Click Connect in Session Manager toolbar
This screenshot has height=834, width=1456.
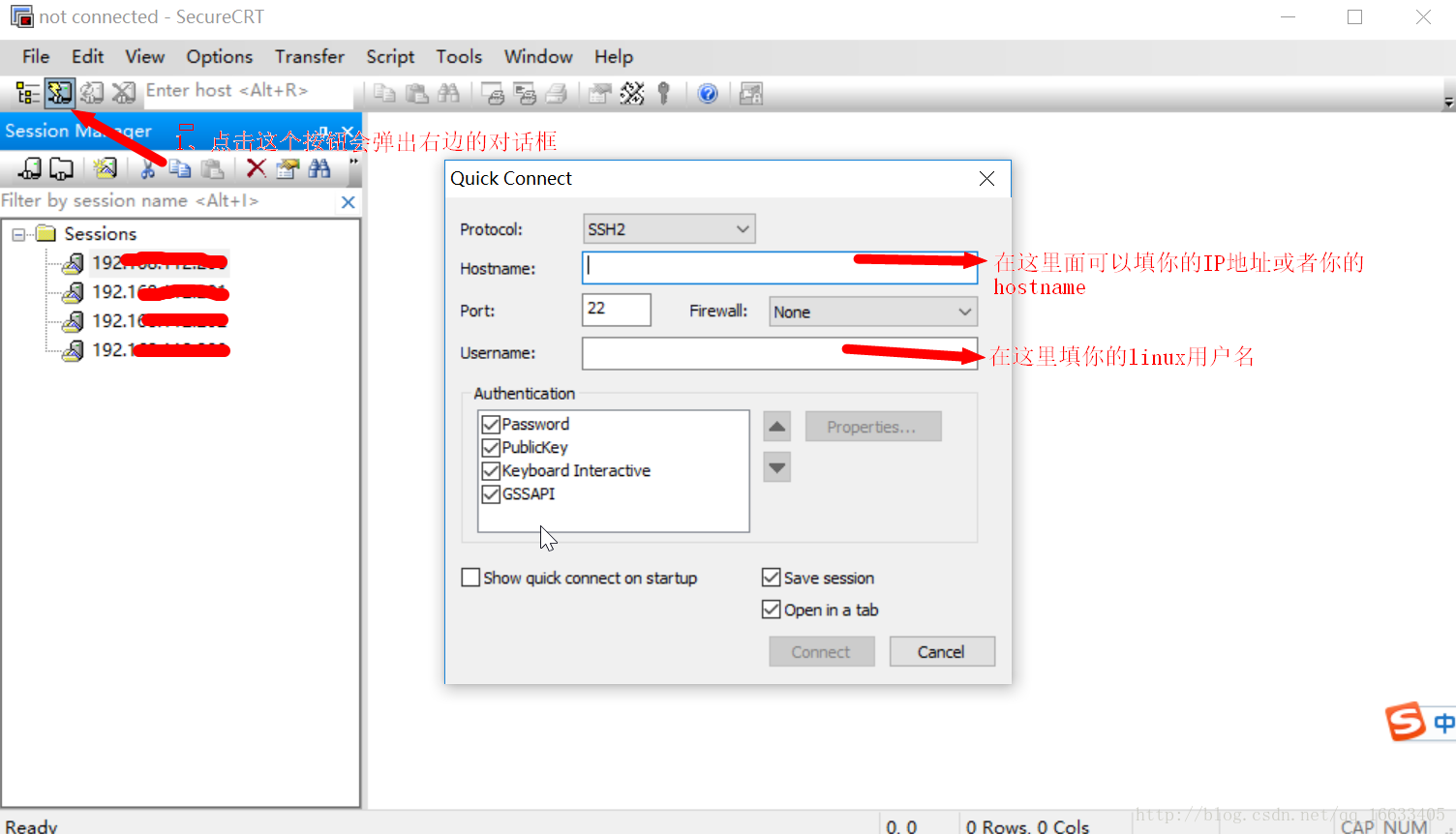tap(29, 168)
